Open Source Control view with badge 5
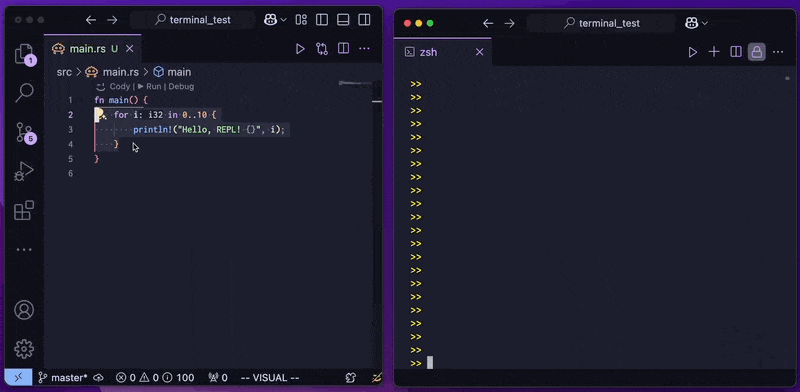Screen dimensions: 800x392 [24, 132]
